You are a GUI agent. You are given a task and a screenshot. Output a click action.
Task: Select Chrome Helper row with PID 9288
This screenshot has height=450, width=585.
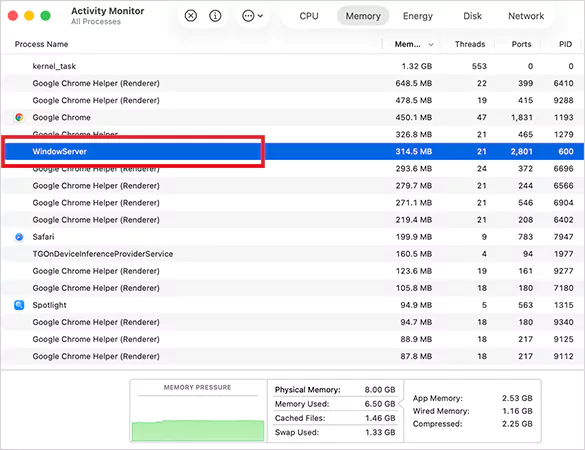pos(292,100)
